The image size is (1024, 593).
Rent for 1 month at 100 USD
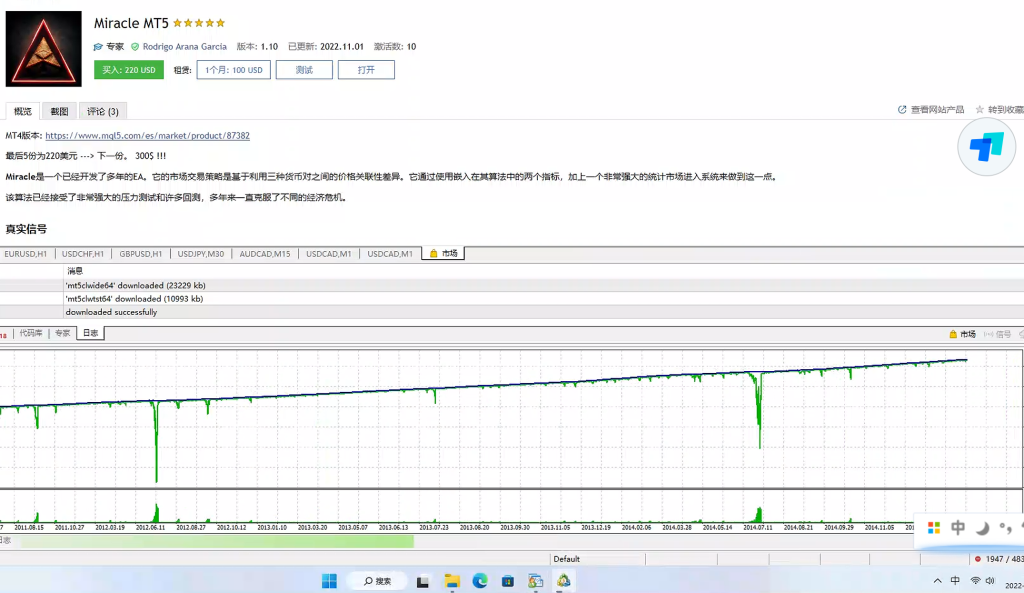tap(234, 70)
